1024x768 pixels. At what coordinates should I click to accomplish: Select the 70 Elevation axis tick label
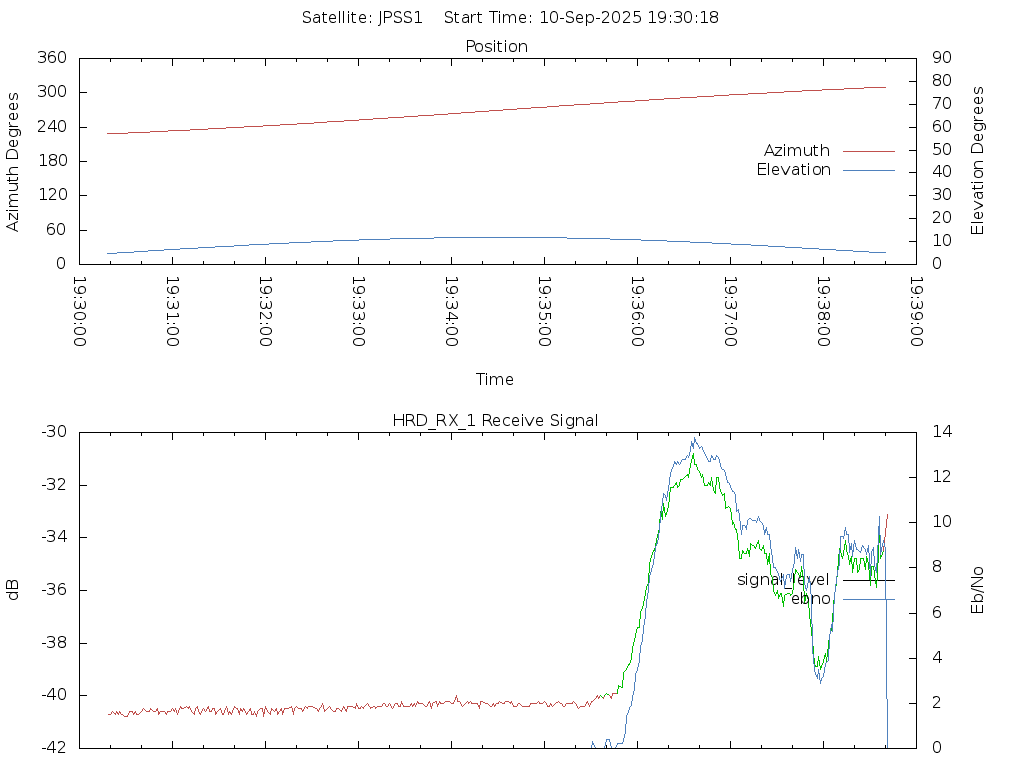(x=942, y=103)
